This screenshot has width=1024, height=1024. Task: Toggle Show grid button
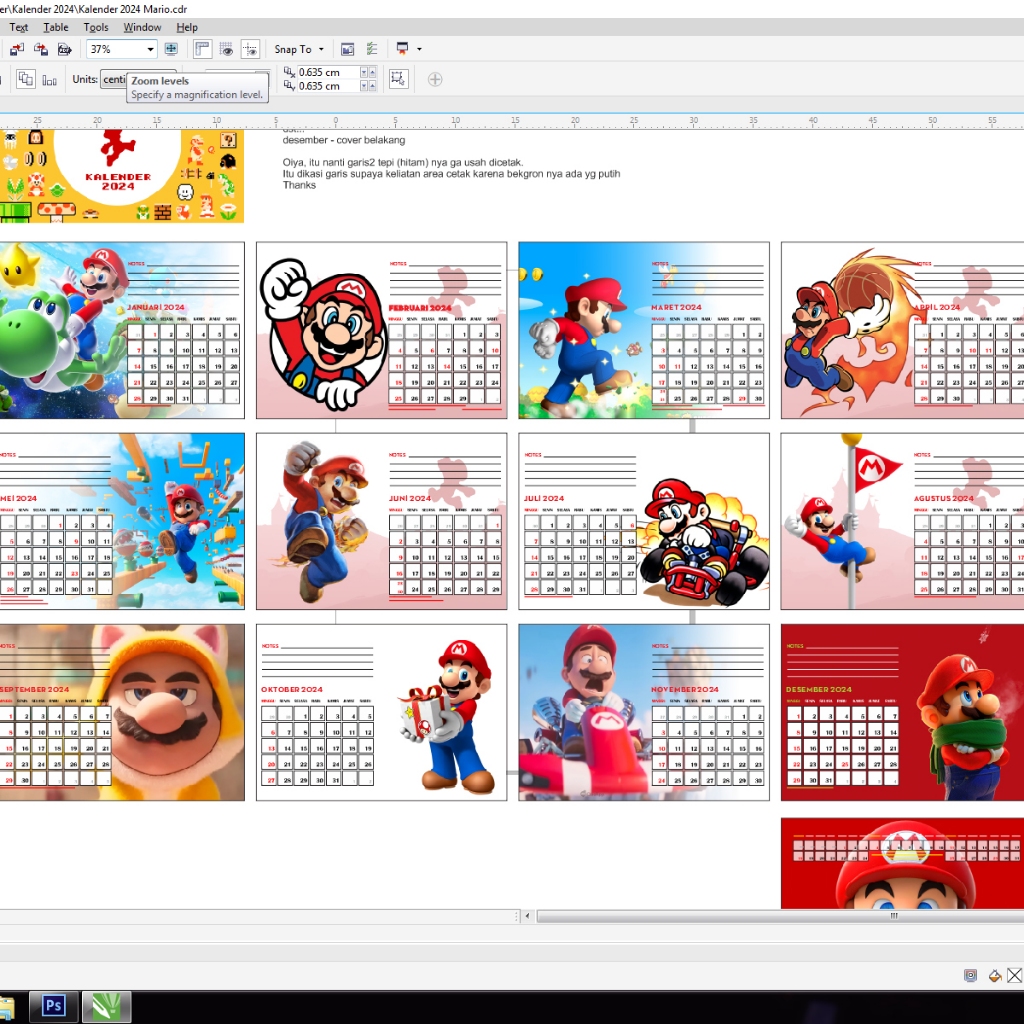click(227, 49)
